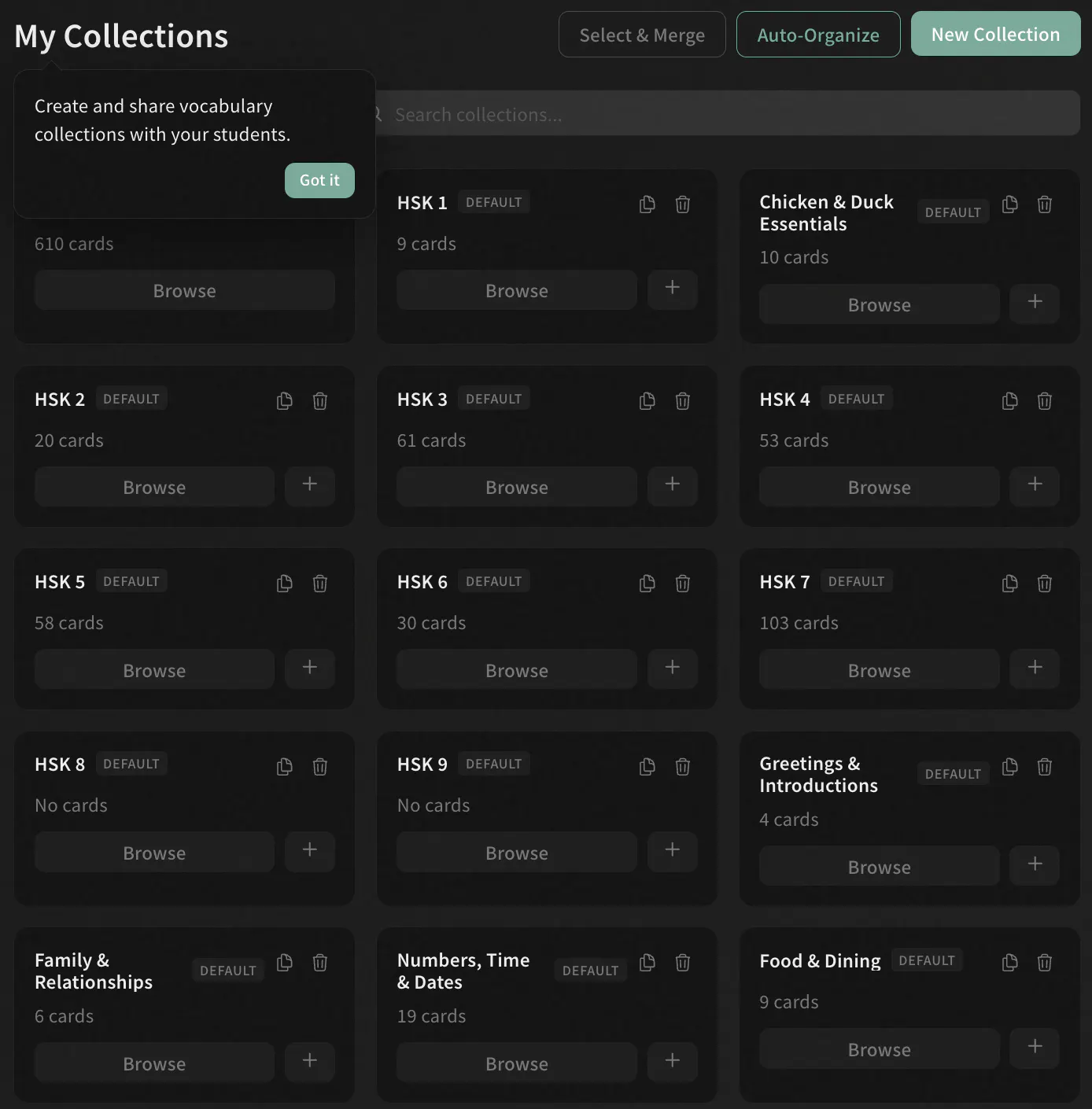
Task: Select the "103 cards" count text
Action: click(x=799, y=623)
